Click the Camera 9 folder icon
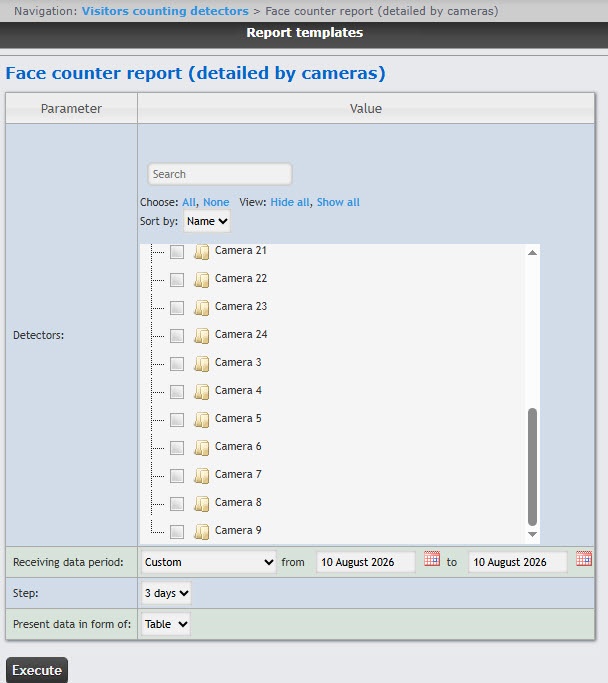The image size is (608, 683). click(201, 531)
